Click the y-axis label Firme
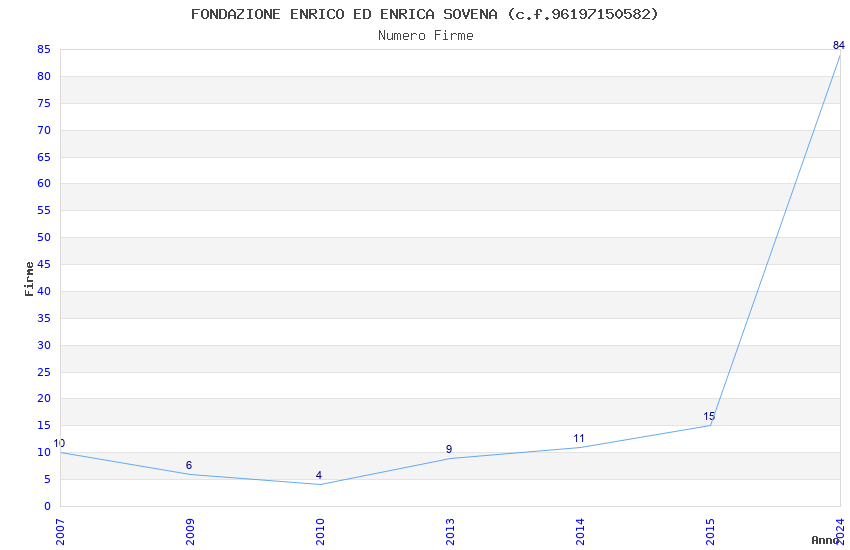 [x=29, y=279]
